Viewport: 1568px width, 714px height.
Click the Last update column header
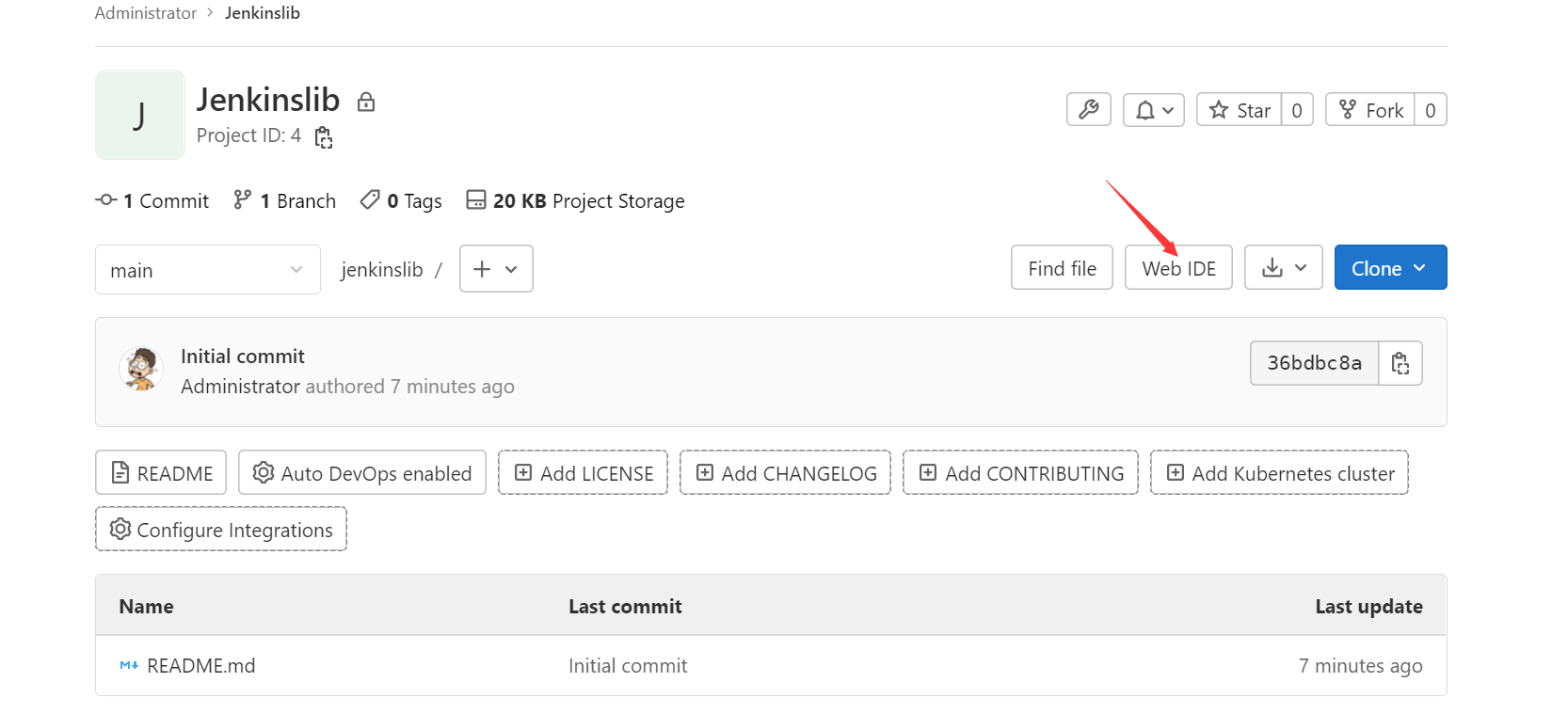coord(1369,607)
